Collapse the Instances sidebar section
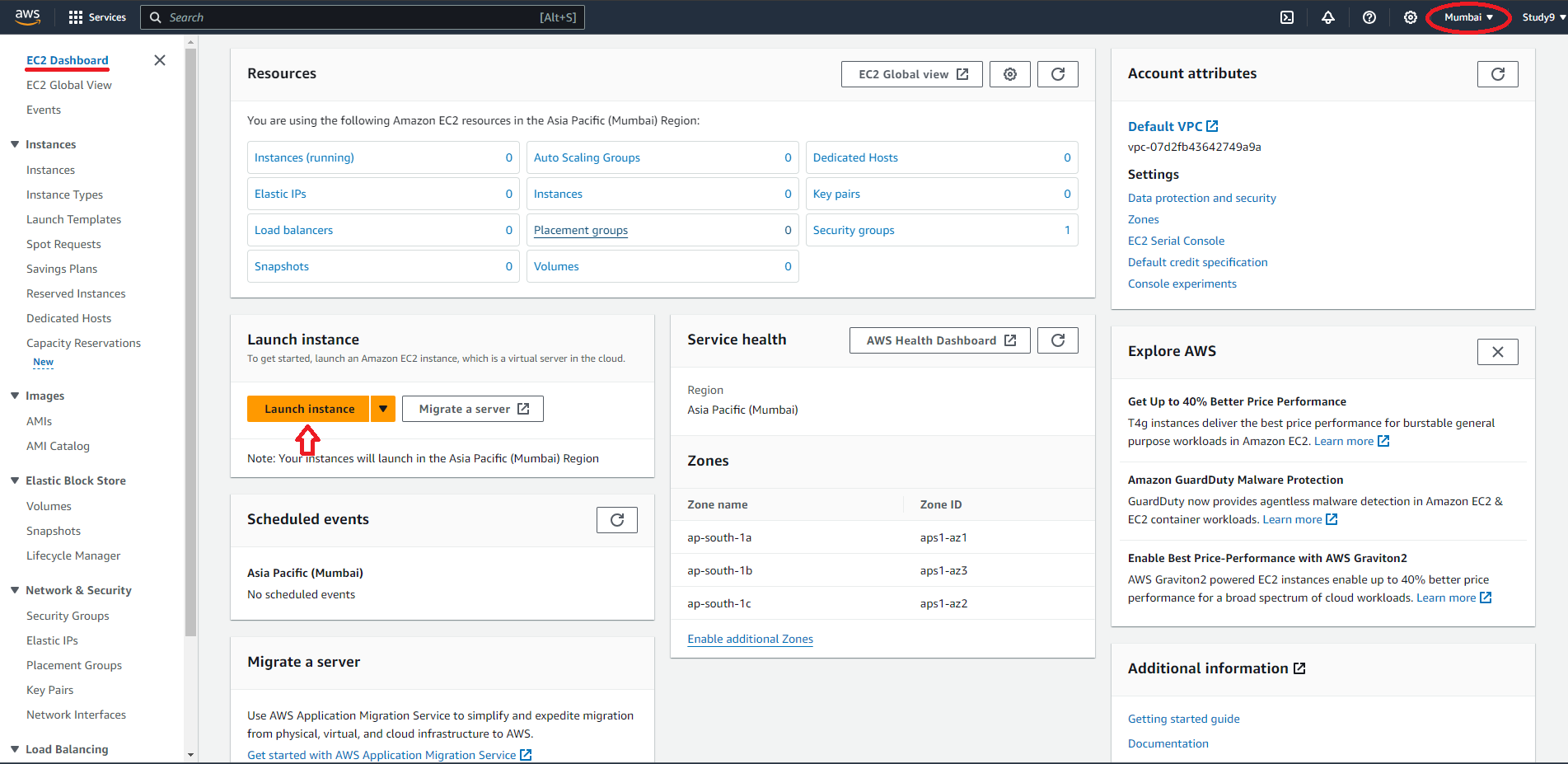This screenshot has width=1568, height=764. point(15,144)
